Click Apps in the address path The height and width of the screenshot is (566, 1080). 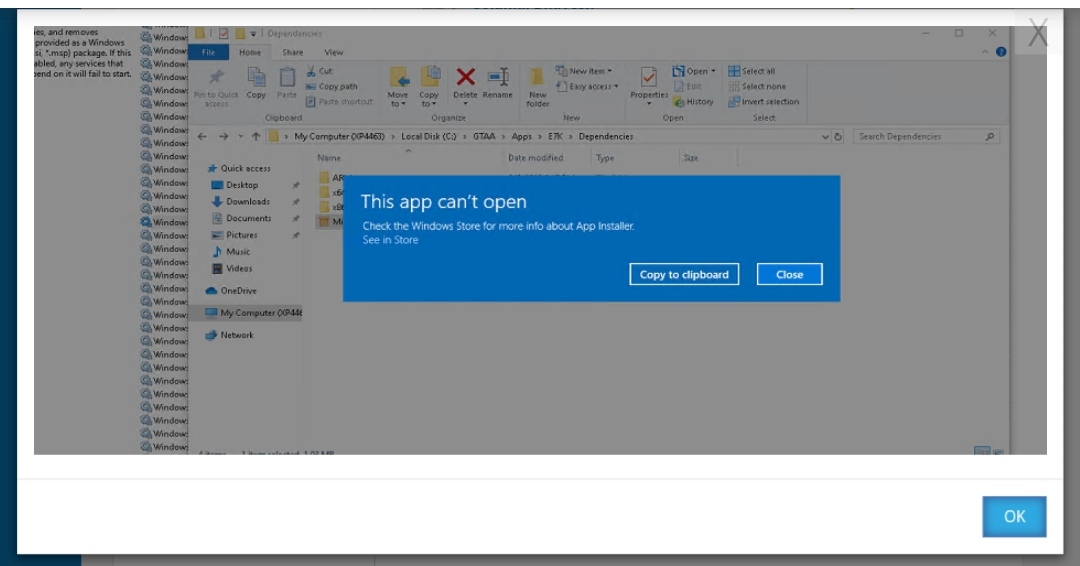coord(521,136)
